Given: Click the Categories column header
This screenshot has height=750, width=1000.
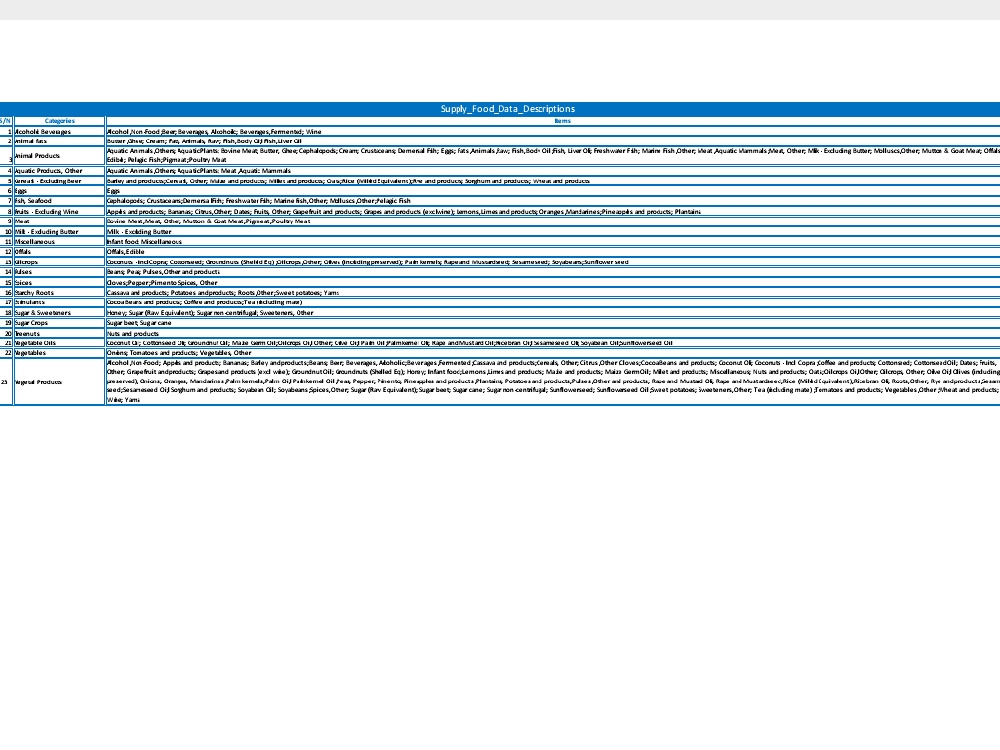Looking at the screenshot, I should pyautogui.click(x=59, y=121).
